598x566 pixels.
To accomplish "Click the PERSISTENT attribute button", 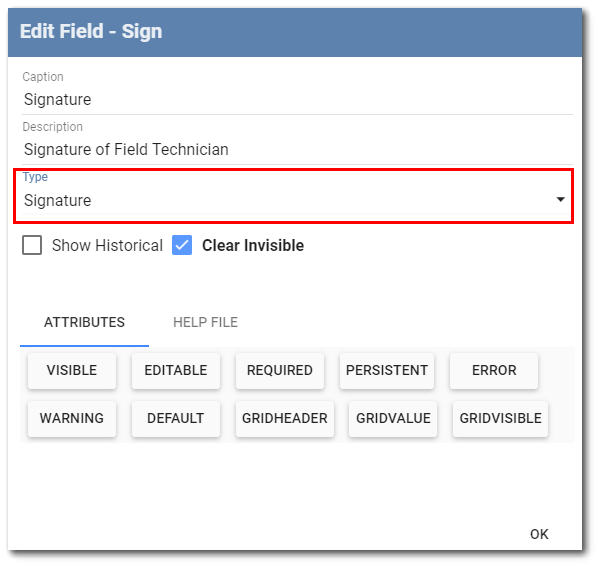I will coord(387,370).
